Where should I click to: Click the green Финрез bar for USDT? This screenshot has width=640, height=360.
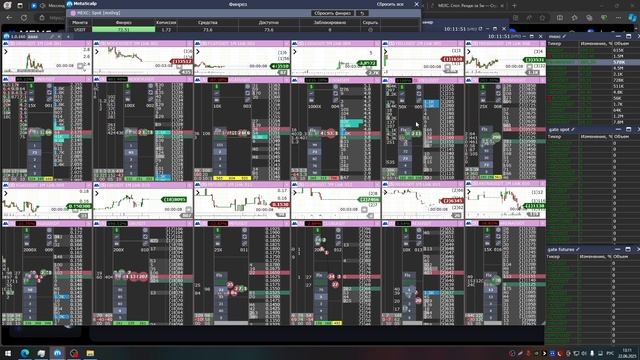tap(123, 30)
